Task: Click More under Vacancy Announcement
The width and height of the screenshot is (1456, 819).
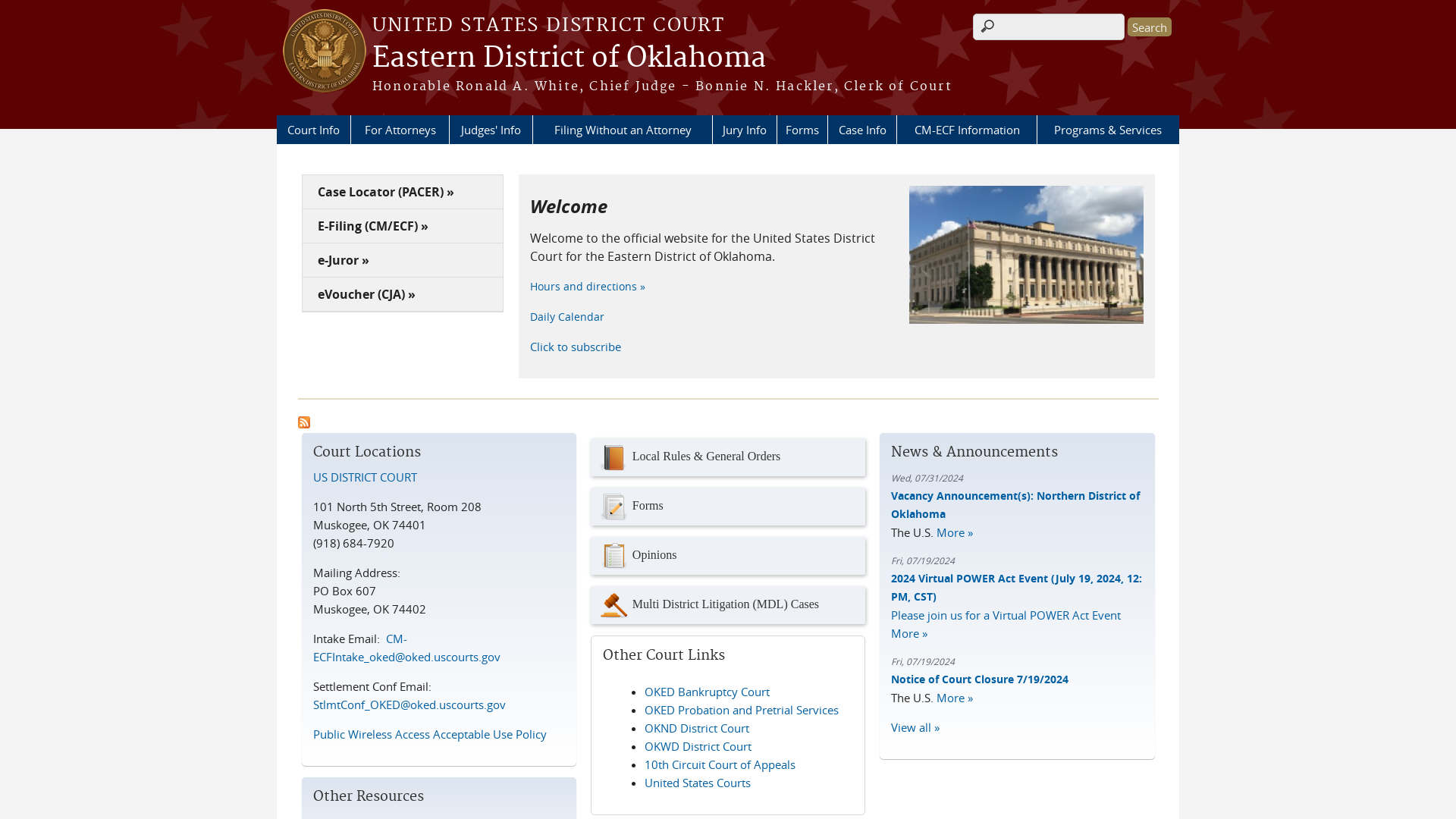Action: 955,532
